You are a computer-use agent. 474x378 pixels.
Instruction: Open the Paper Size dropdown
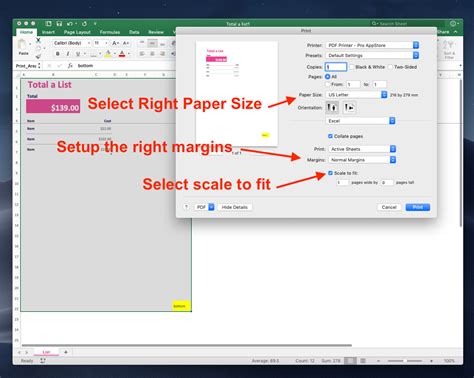[x=356, y=95]
